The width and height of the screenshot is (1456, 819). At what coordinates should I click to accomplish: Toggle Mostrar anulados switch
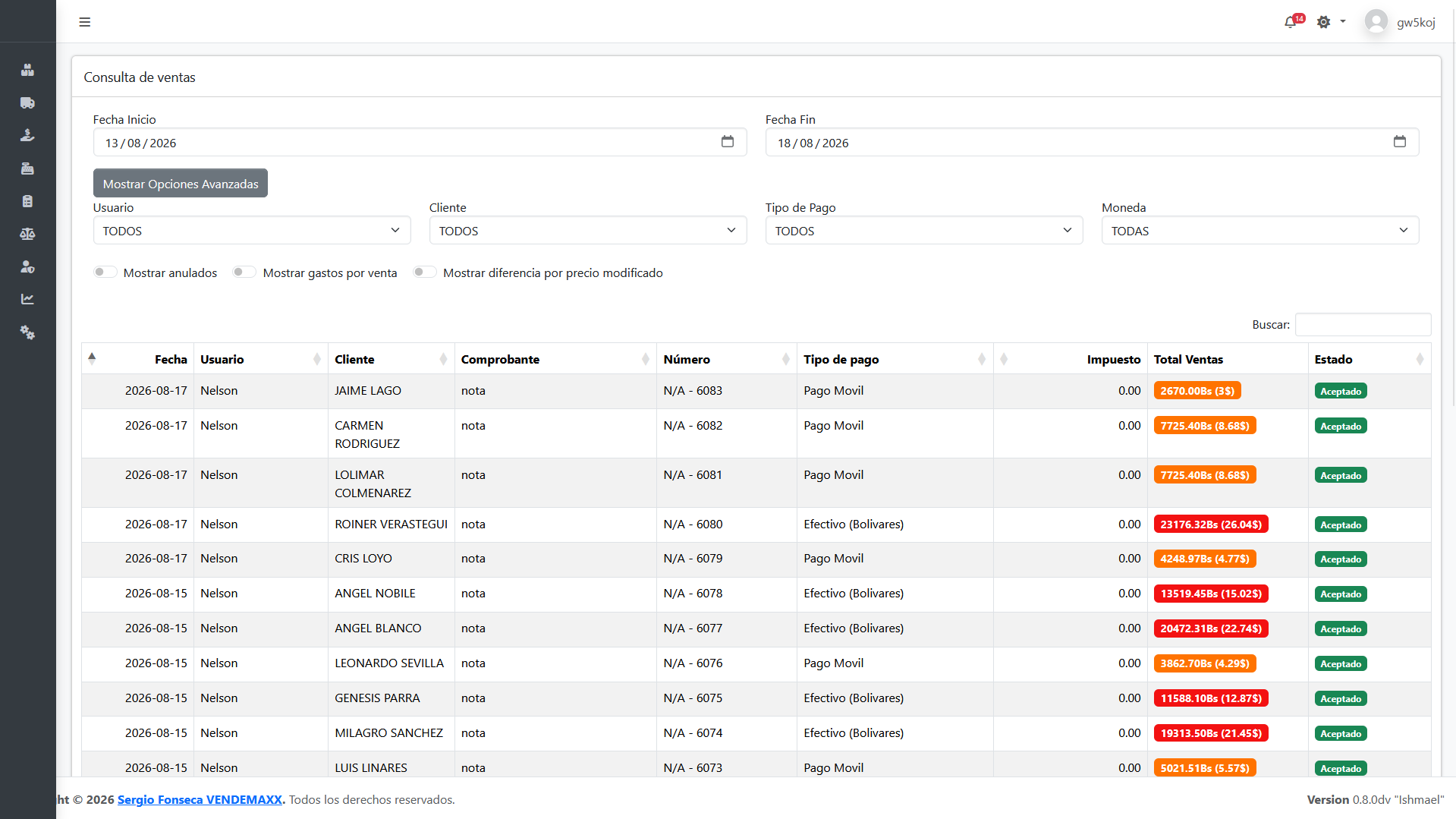click(105, 272)
